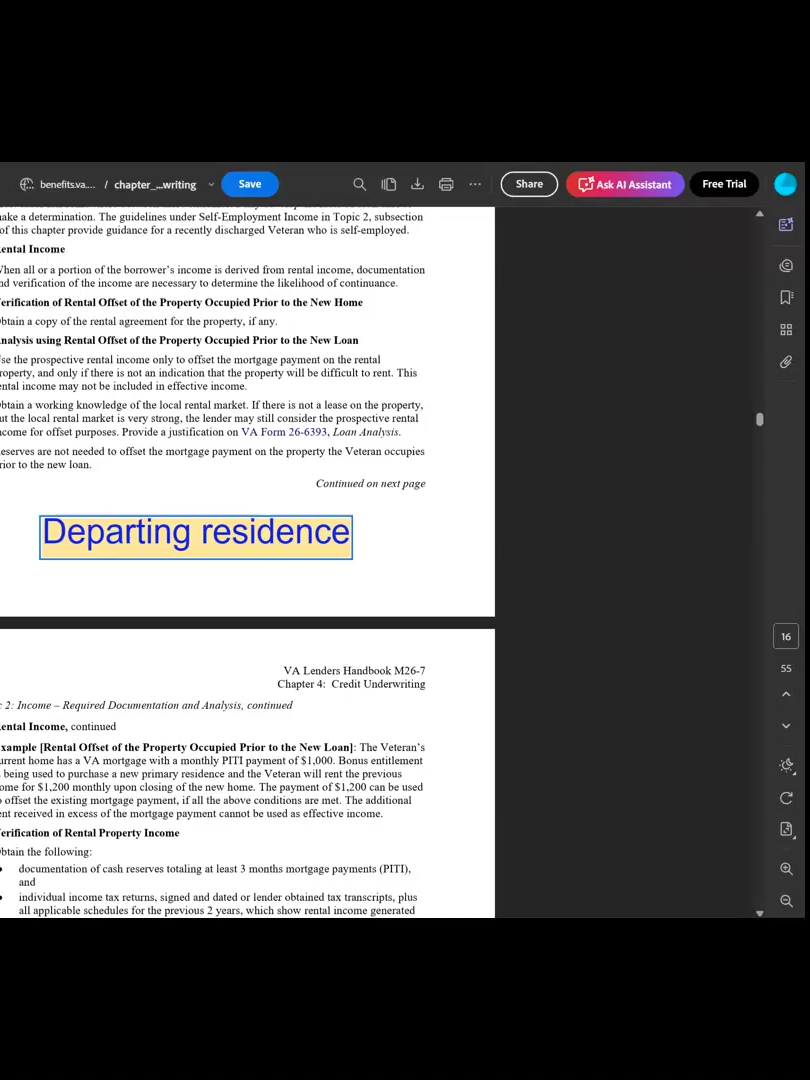Screen dimensions: 810x1080
Task: Open the bookmarks panel
Action: [786, 298]
